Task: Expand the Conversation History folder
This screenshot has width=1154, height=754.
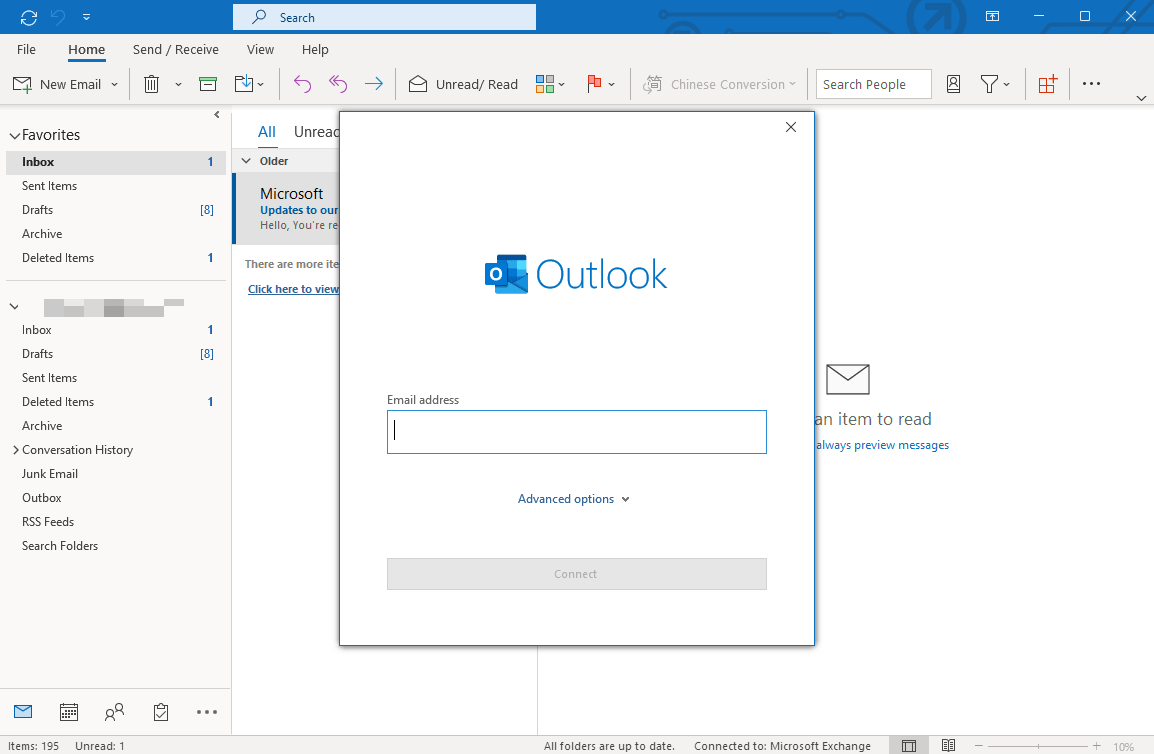Action: click(14, 449)
